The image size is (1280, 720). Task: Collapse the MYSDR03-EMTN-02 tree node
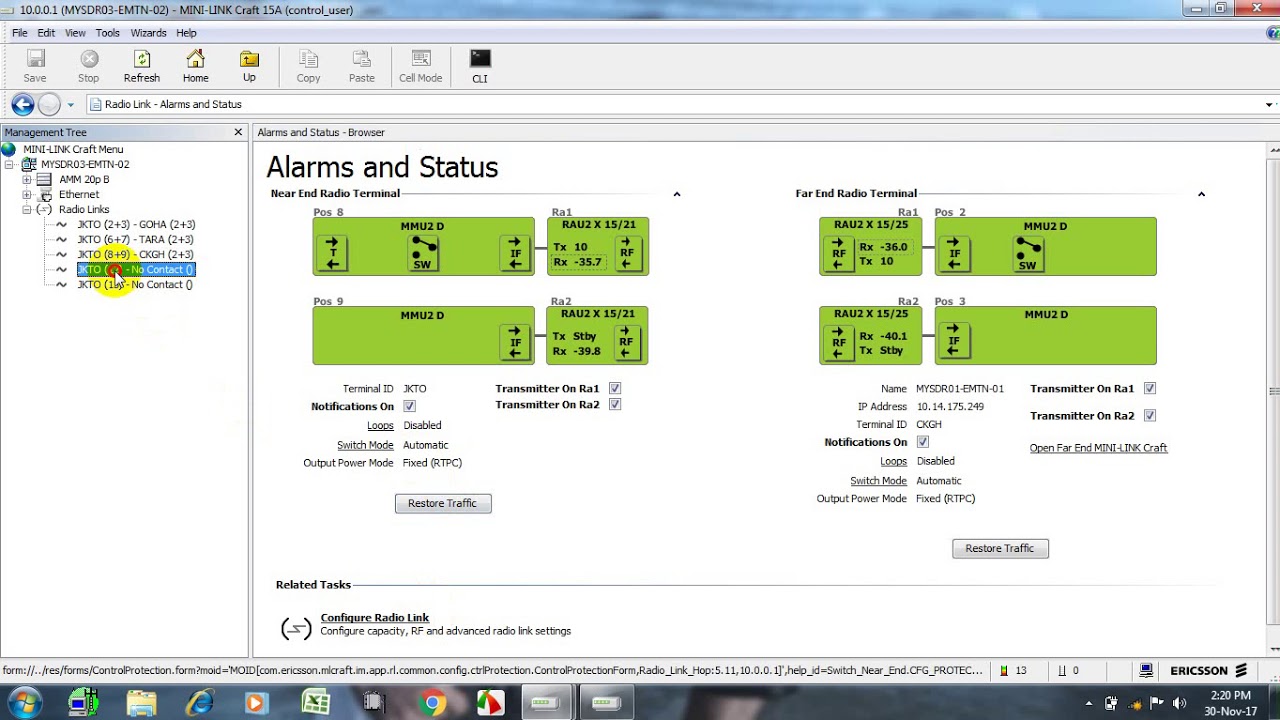pos(9,164)
